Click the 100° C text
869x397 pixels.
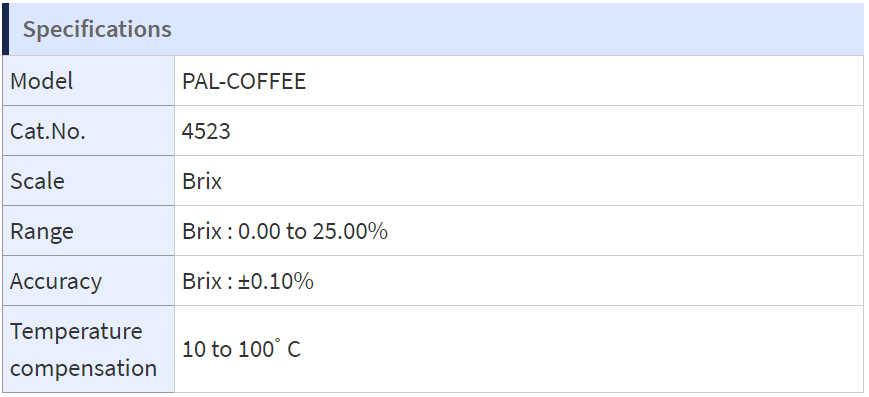point(269,349)
